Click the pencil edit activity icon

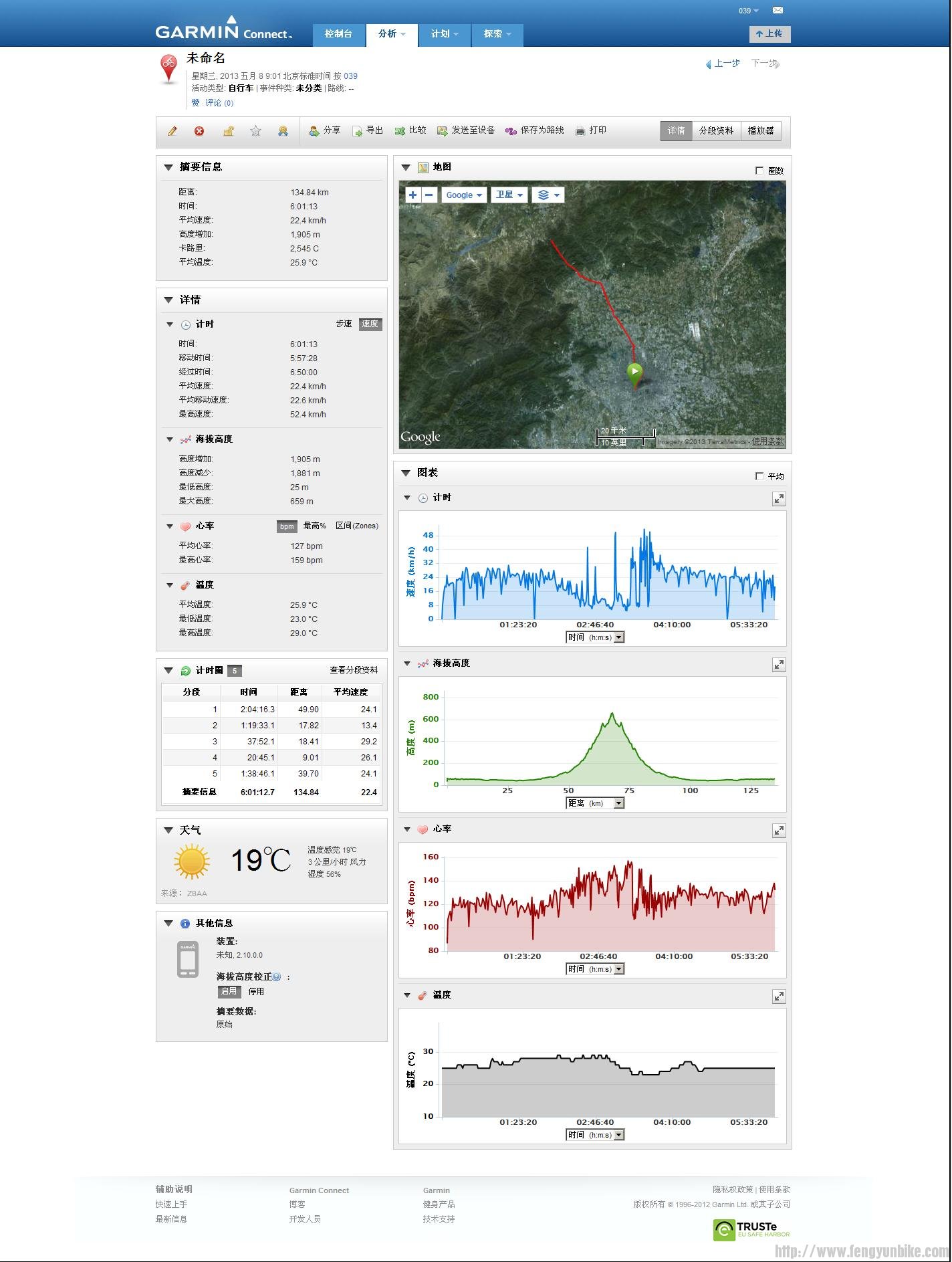[x=172, y=131]
